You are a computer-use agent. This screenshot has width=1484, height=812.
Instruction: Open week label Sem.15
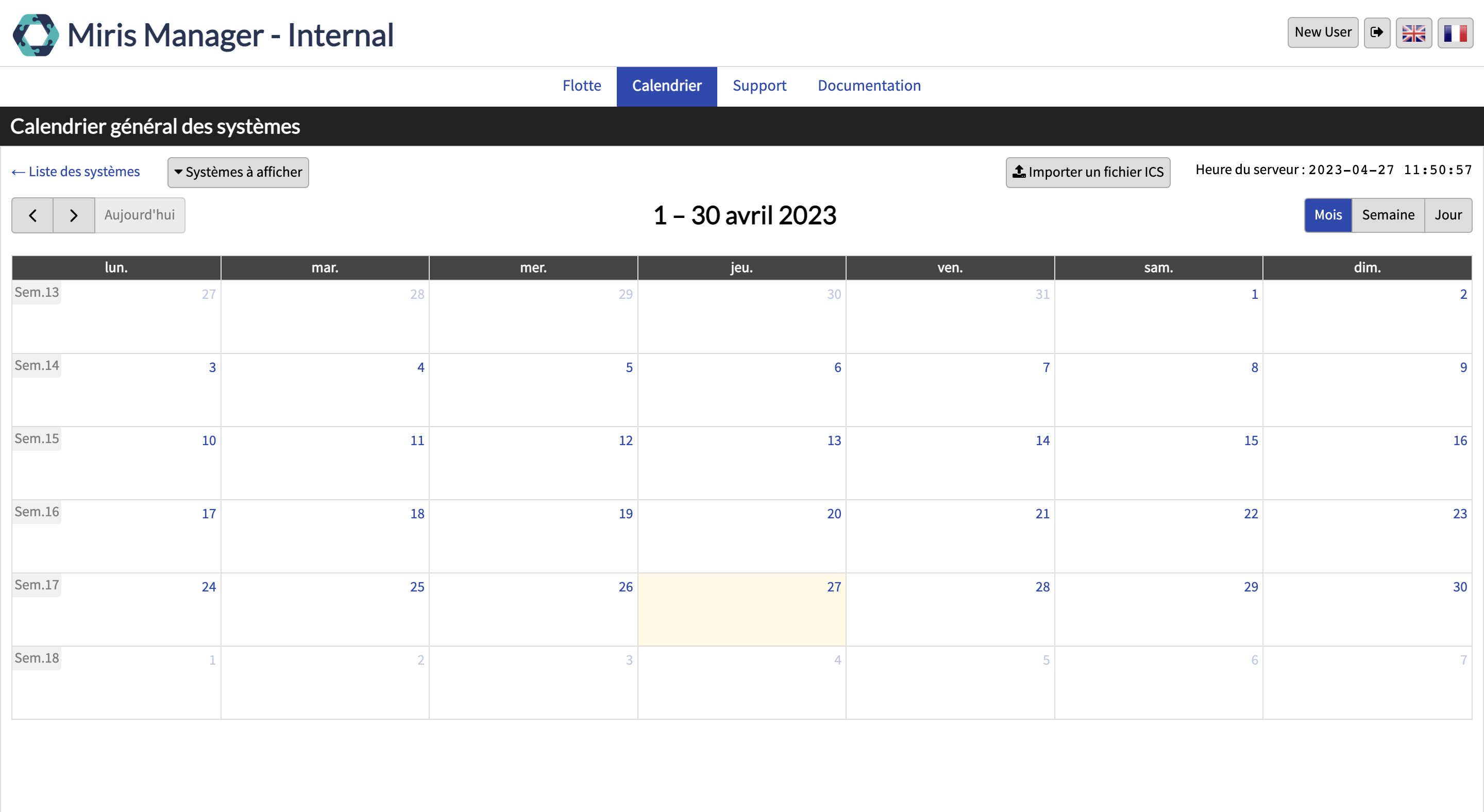click(36, 439)
